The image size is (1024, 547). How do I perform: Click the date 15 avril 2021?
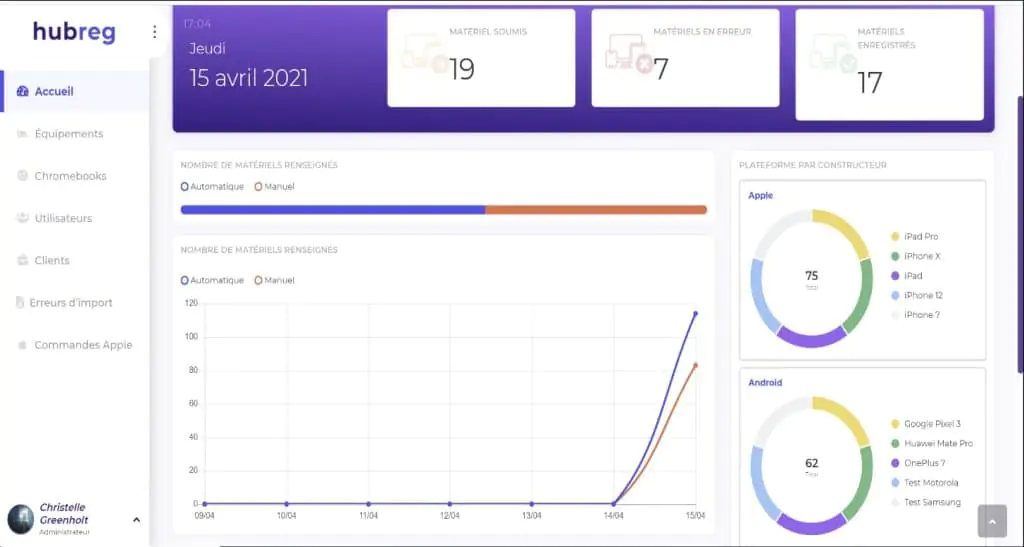249,78
